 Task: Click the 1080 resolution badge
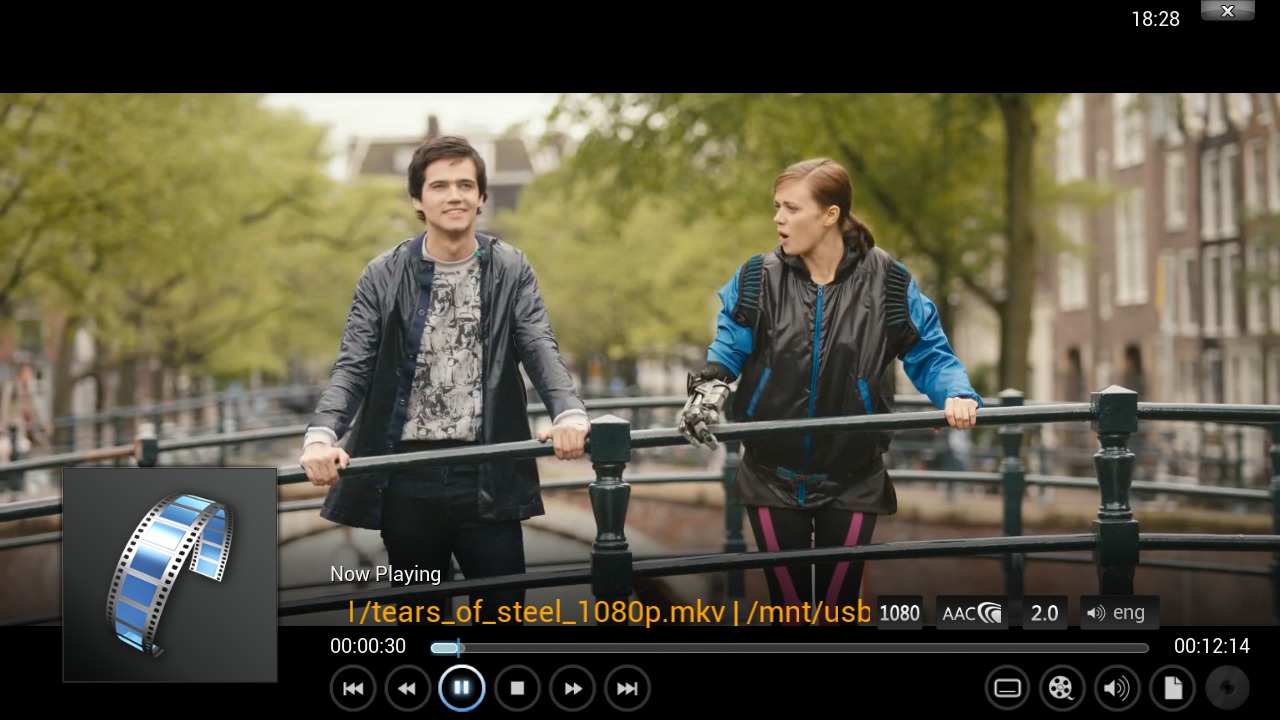tap(899, 613)
